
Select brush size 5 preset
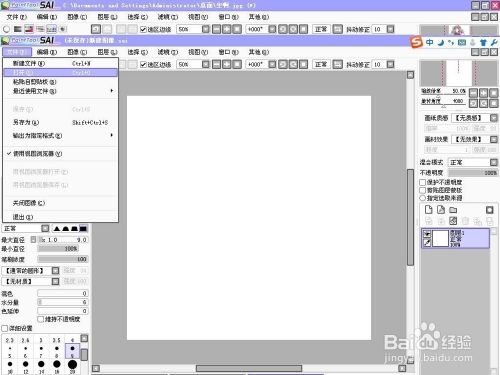pos(10,351)
